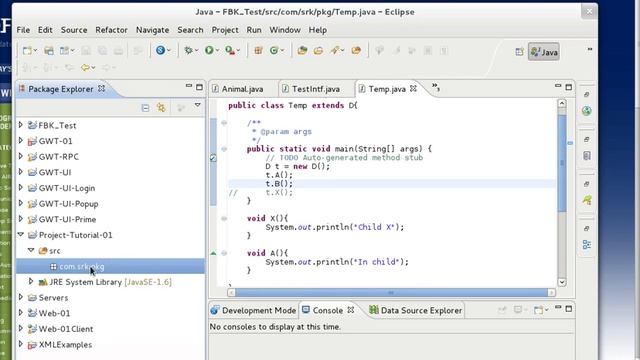This screenshot has height=360, width=640.
Task: Expand the GWT-RPC project node
Action: [21, 156]
